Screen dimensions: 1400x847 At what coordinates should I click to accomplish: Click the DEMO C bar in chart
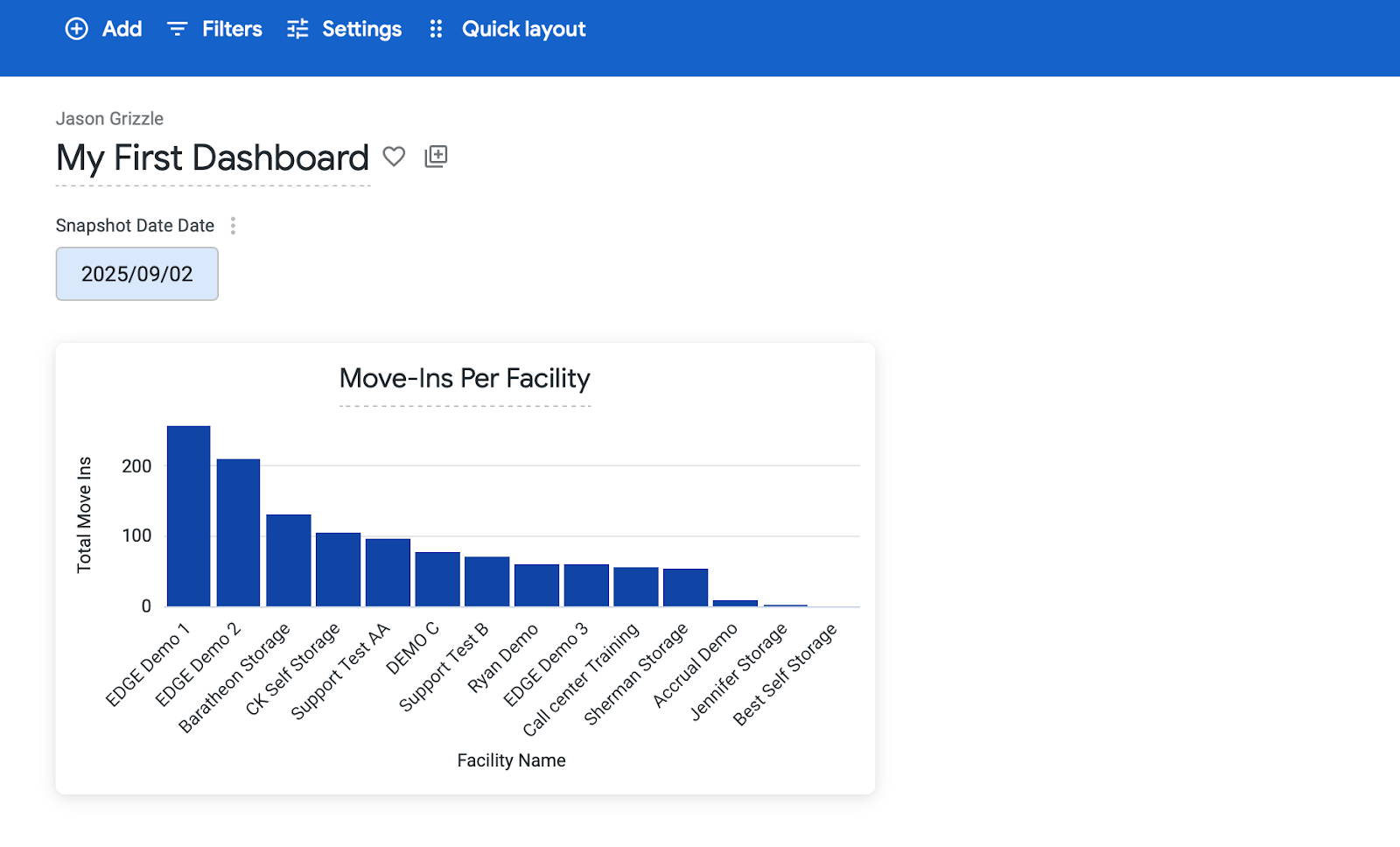437,579
